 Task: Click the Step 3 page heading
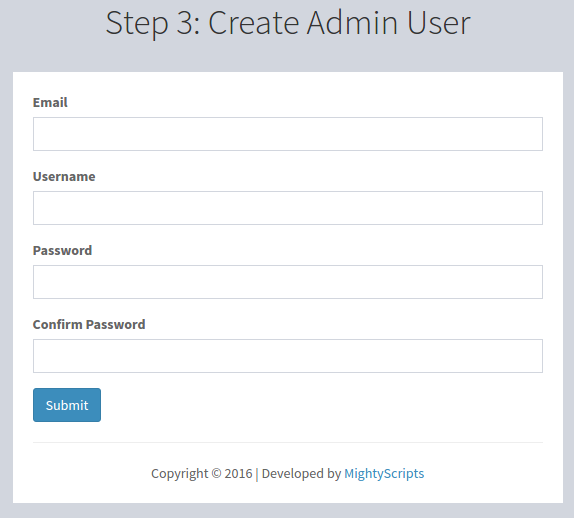(288, 23)
